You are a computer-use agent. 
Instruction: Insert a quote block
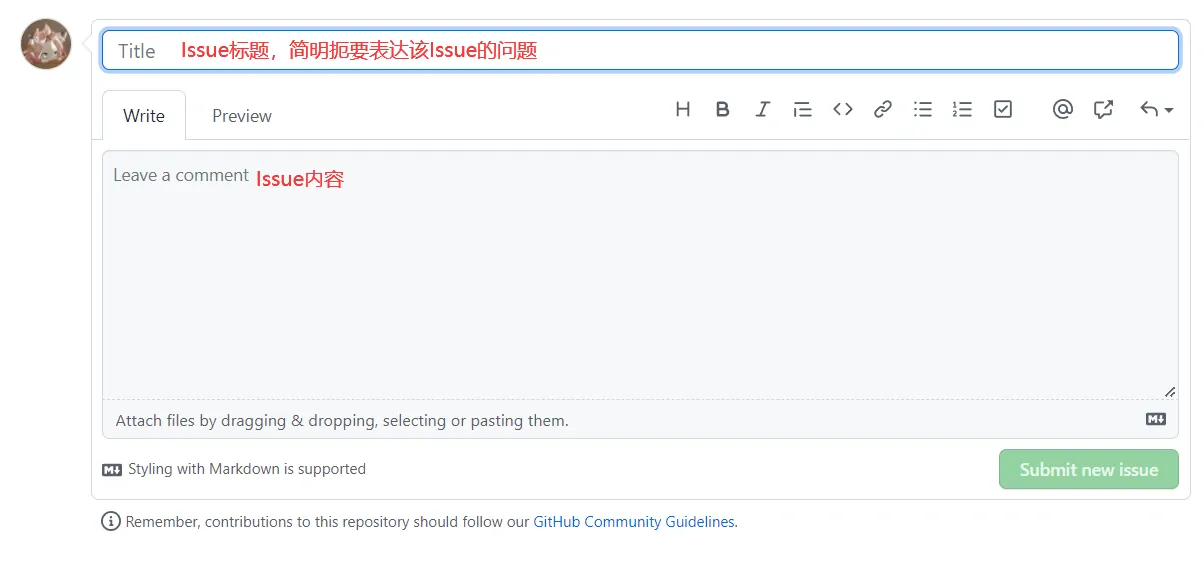[x=802, y=110]
